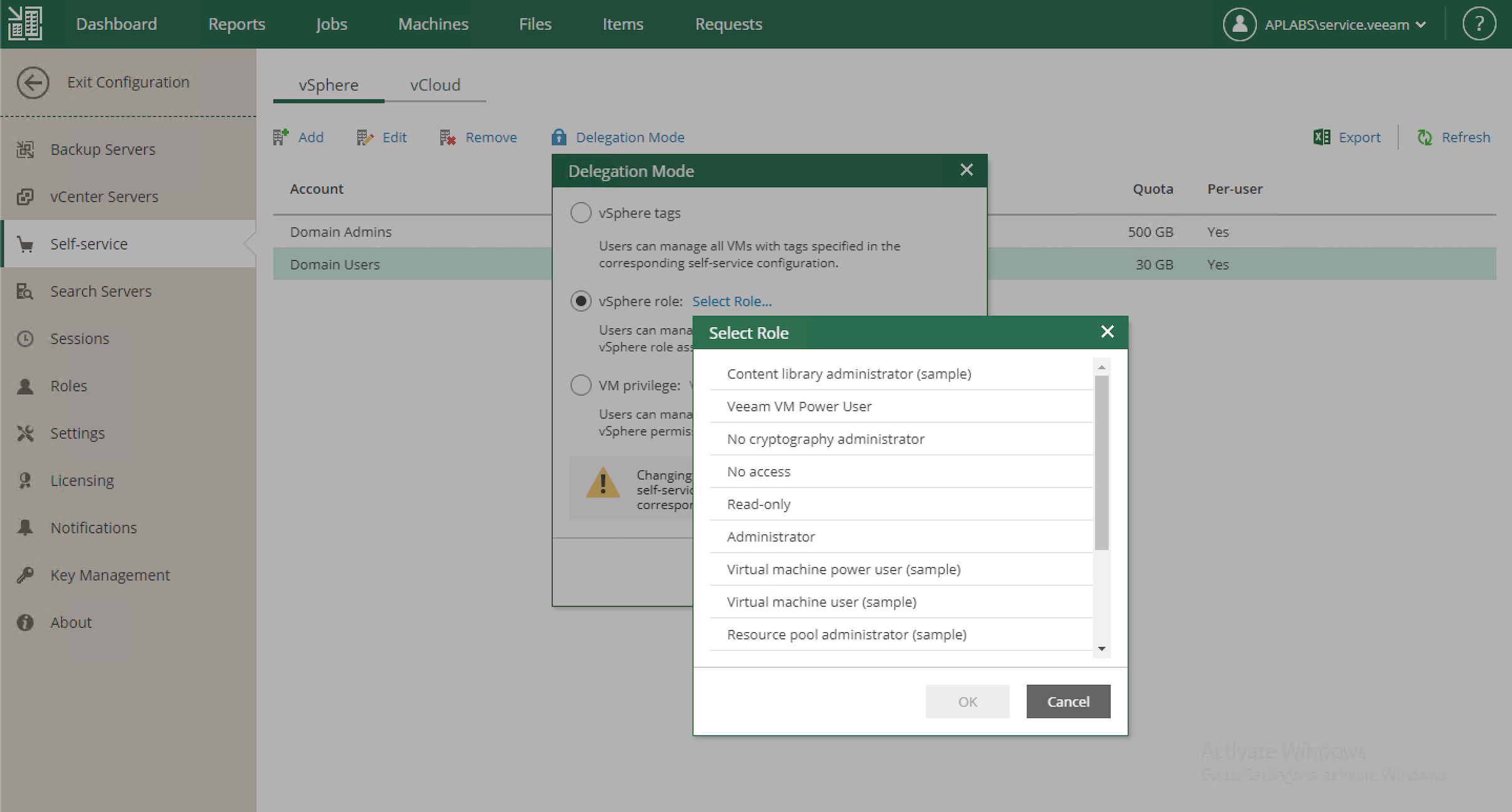Click the Edit account toolbar icon

click(x=365, y=137)
